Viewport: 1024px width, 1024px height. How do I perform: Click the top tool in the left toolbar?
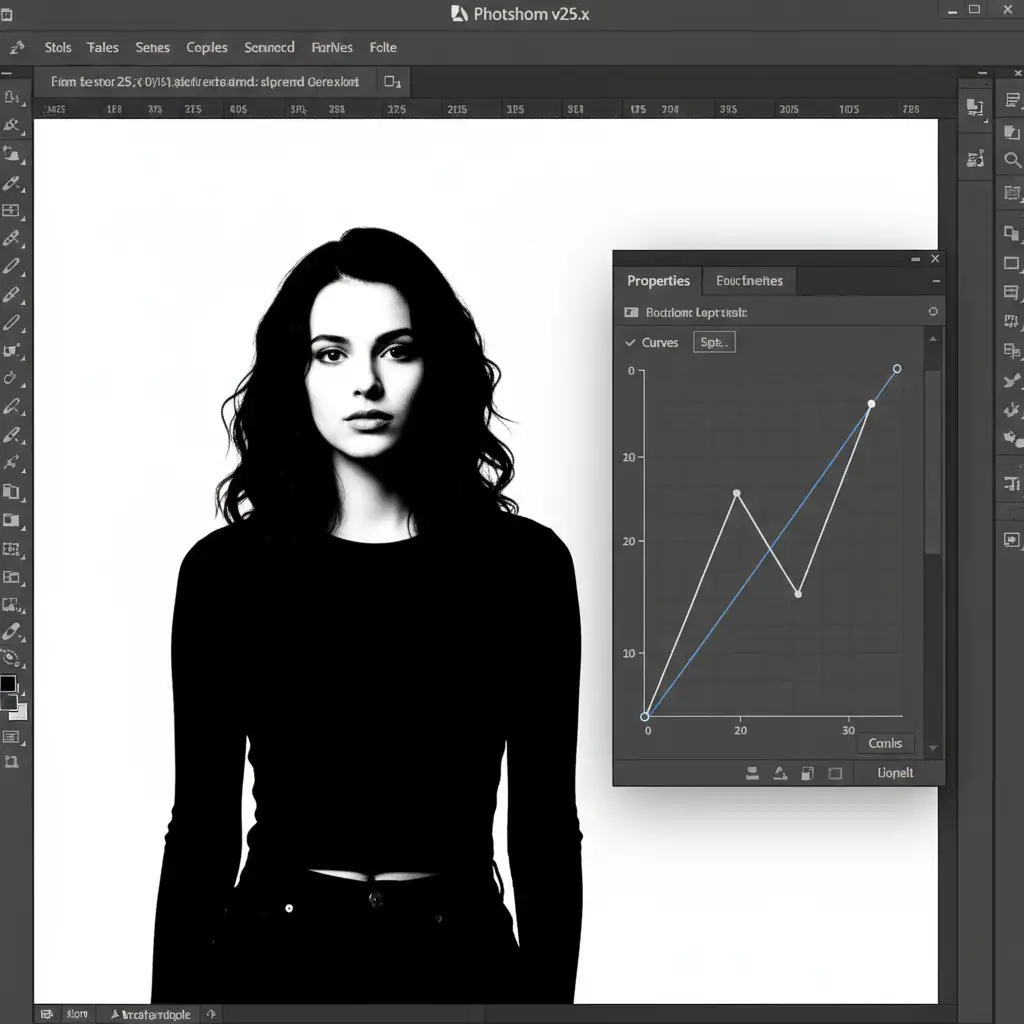12,97
